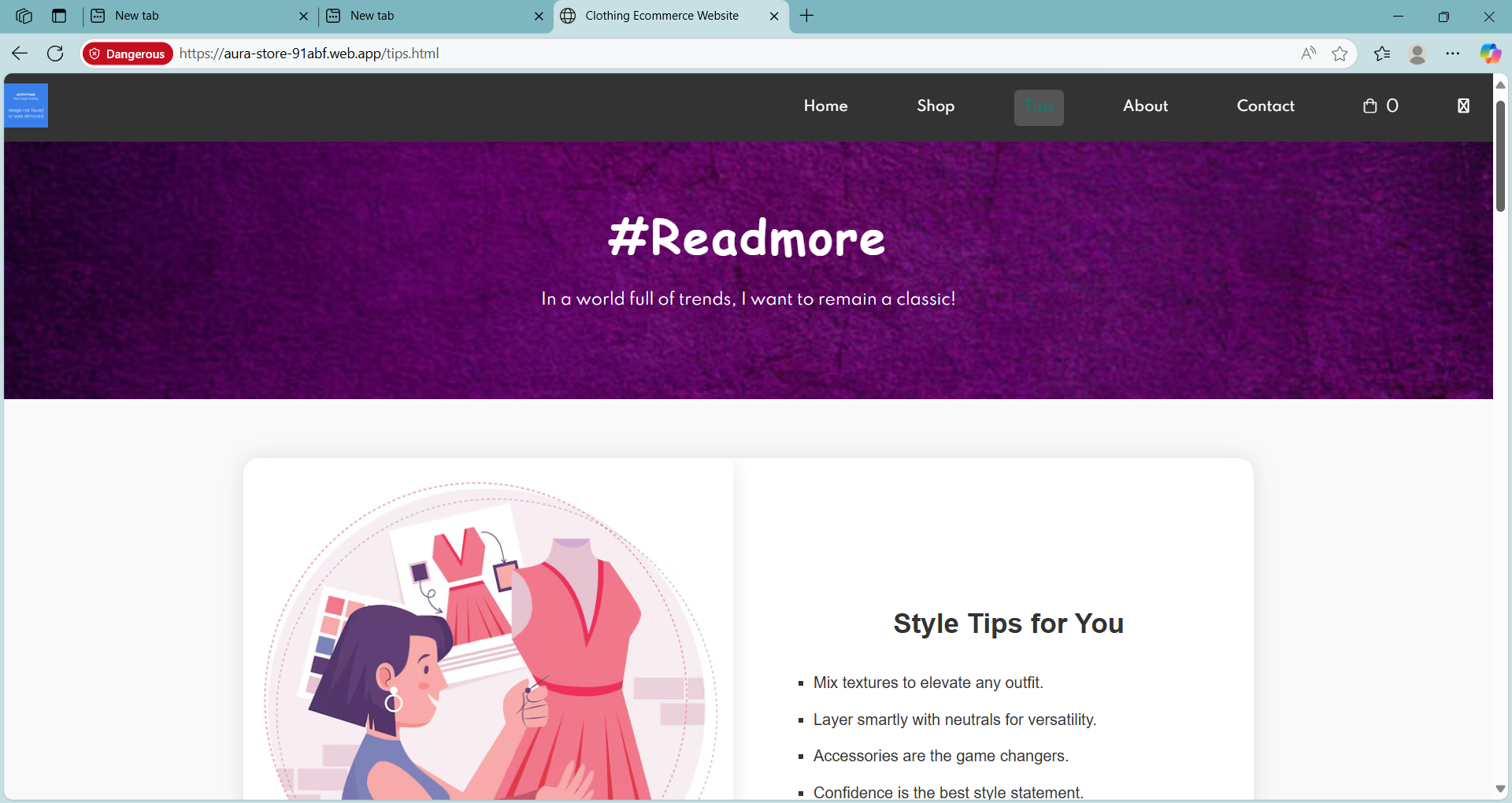
Task: Switch to the second New tab
Action: [x=435, y=16]
